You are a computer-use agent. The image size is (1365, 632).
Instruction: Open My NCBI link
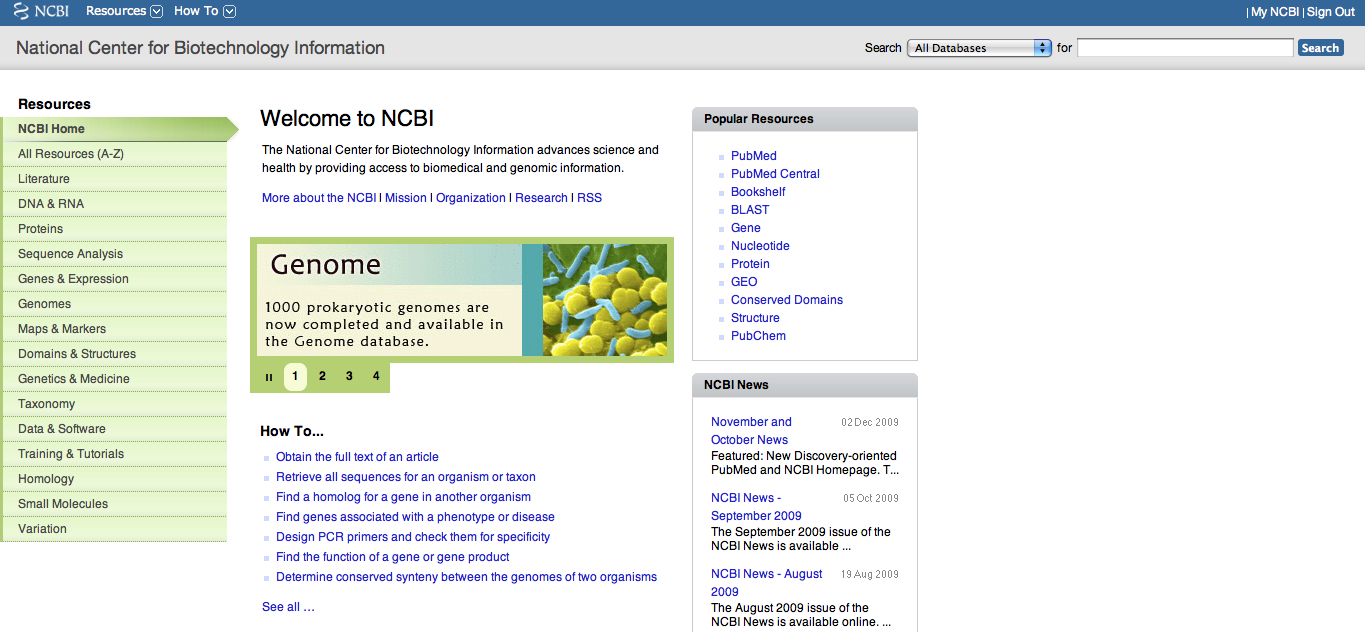pyautogui.click(x=1275, y=12)
